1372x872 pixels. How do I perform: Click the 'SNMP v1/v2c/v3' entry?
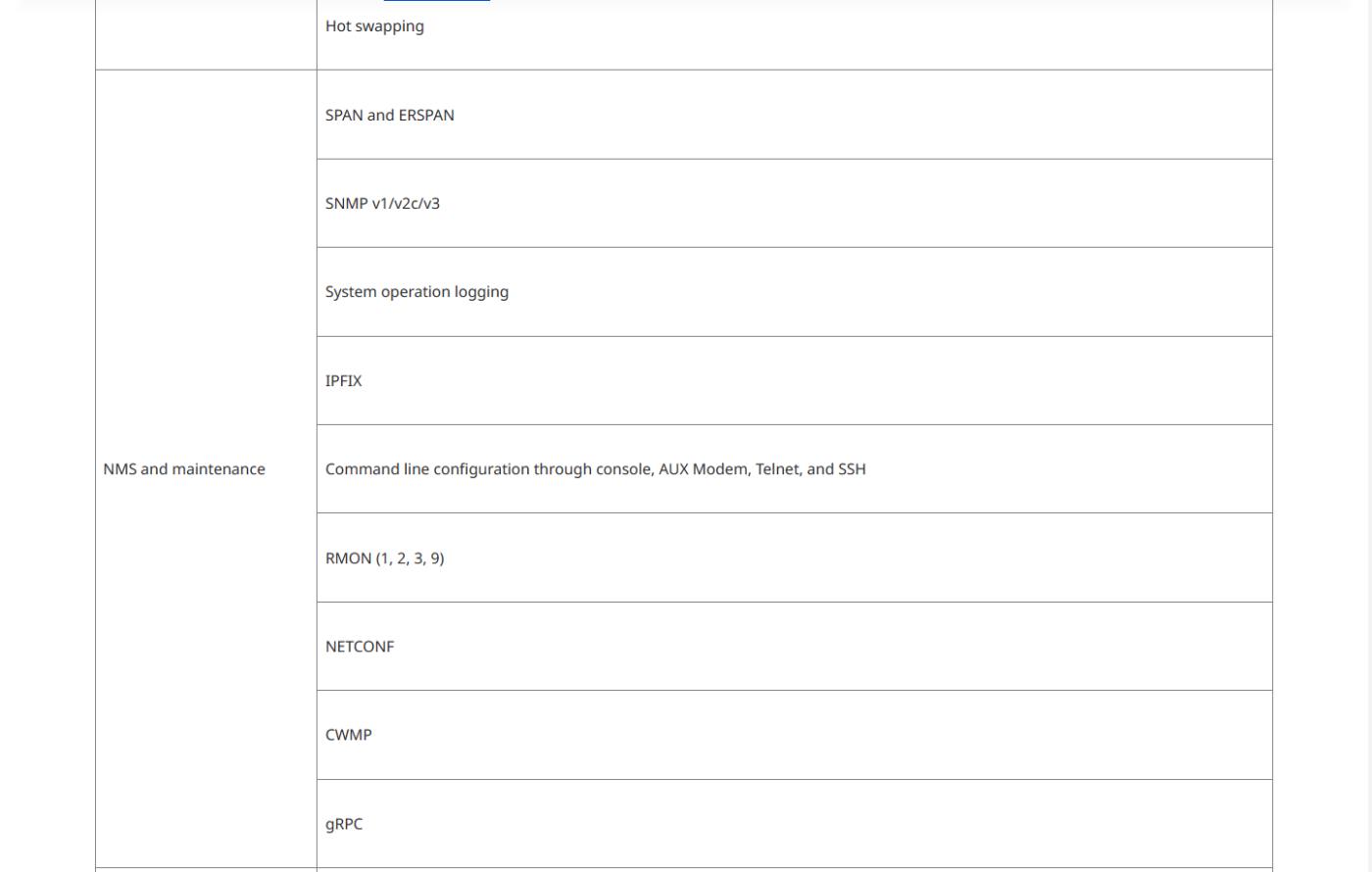pos(382,204)
